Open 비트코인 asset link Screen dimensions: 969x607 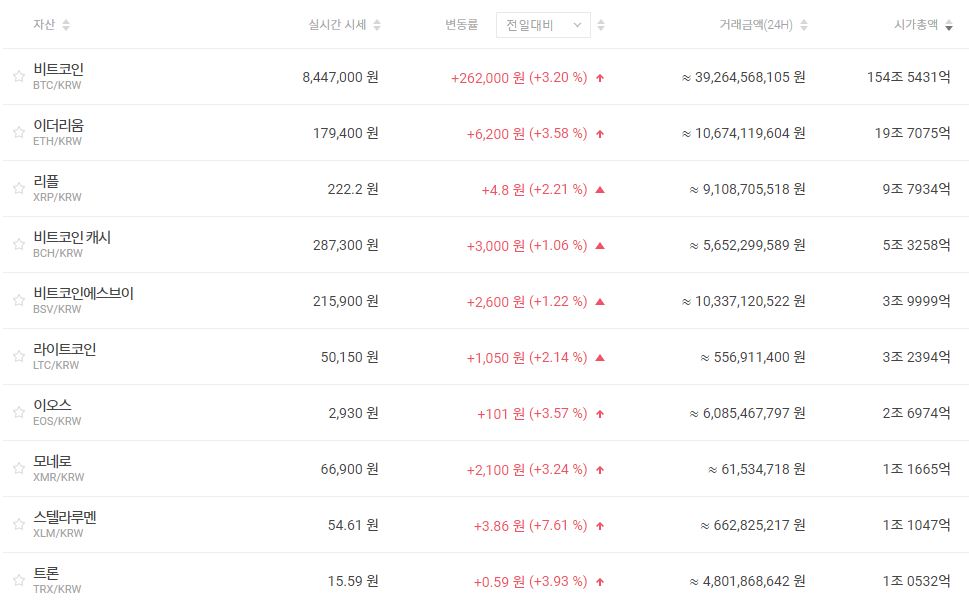point(58,70)
